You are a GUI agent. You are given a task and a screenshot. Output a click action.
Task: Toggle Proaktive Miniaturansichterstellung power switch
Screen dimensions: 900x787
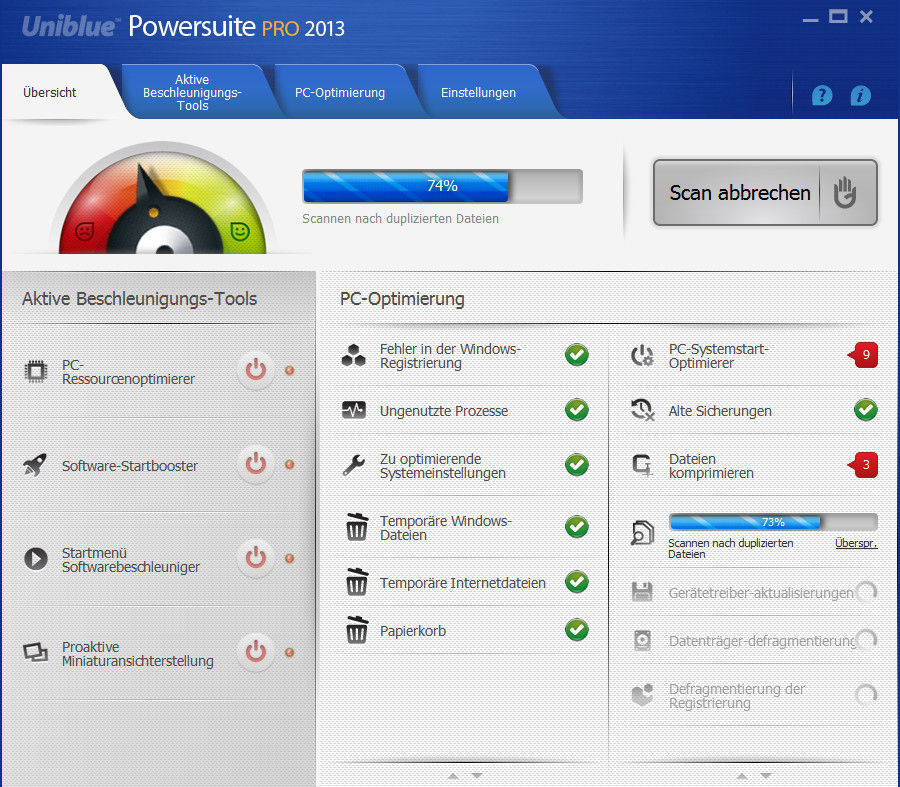point(256,652)
